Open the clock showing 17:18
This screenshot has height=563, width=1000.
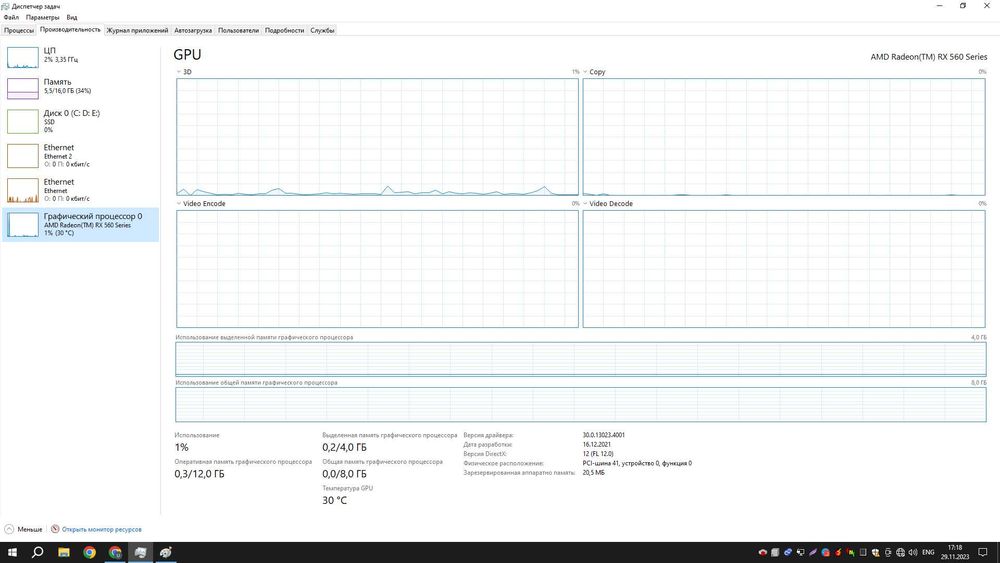[x=955, y=552]
